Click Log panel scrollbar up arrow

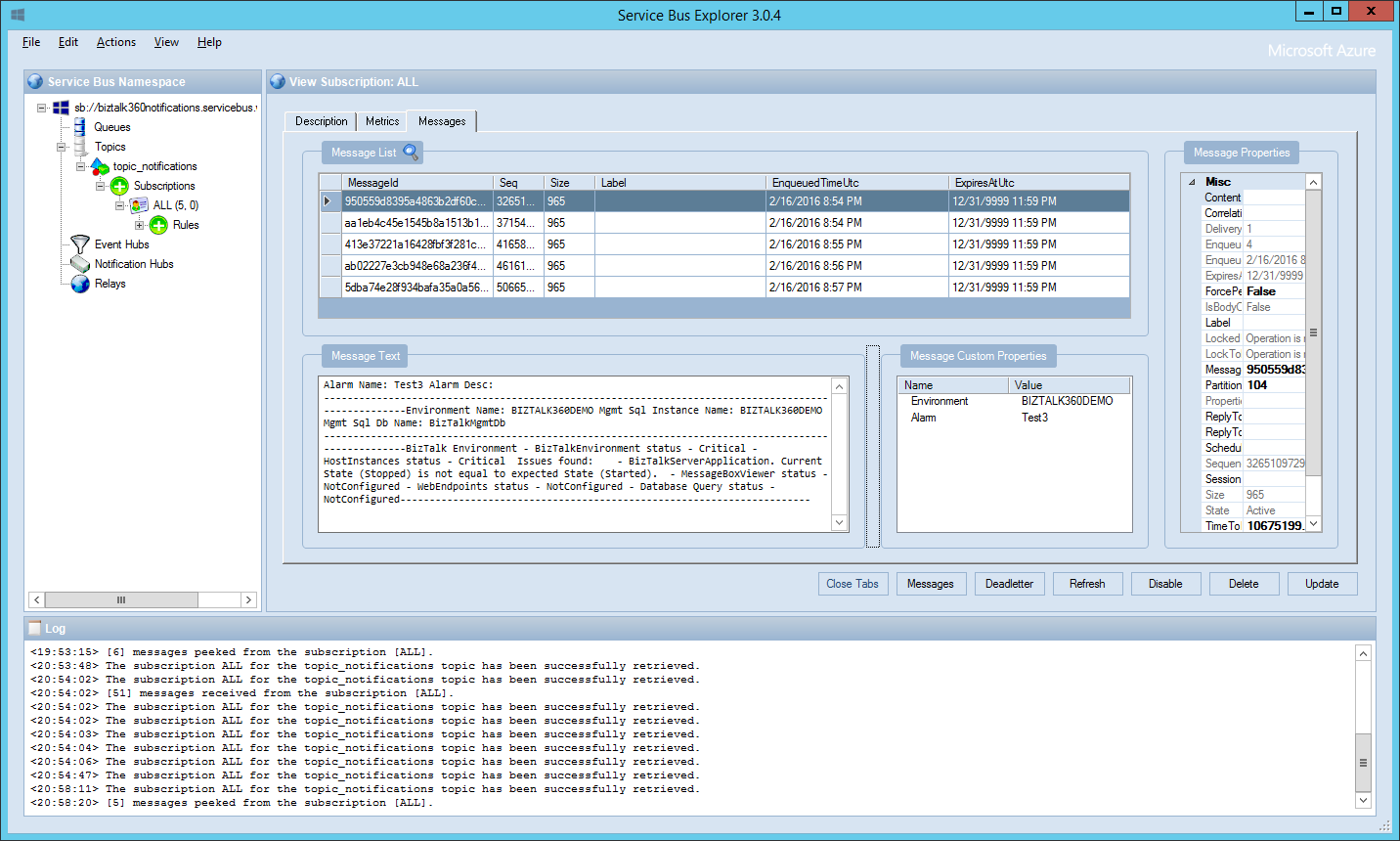[1363, 653]
